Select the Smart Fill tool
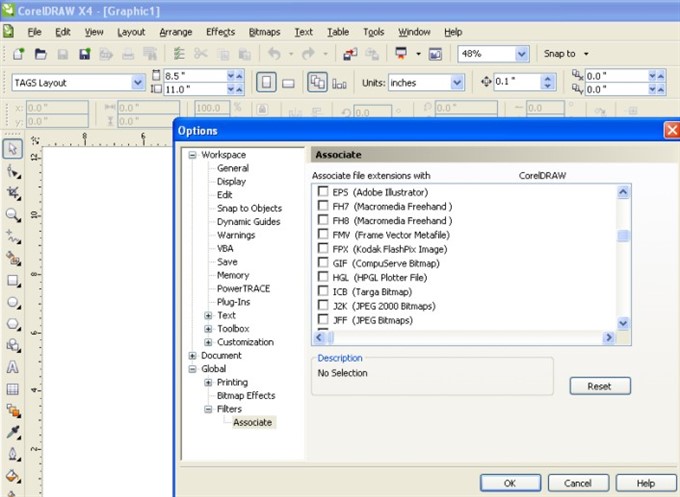680x497 pixels. click(13, 258)
